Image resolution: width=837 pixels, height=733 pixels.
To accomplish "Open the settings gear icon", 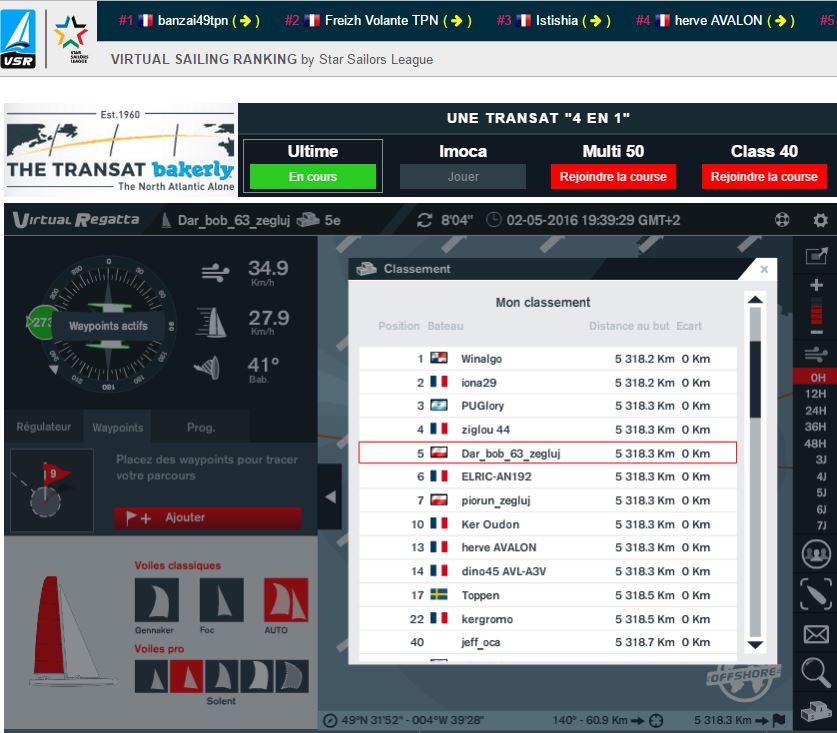I will (820, 220).
